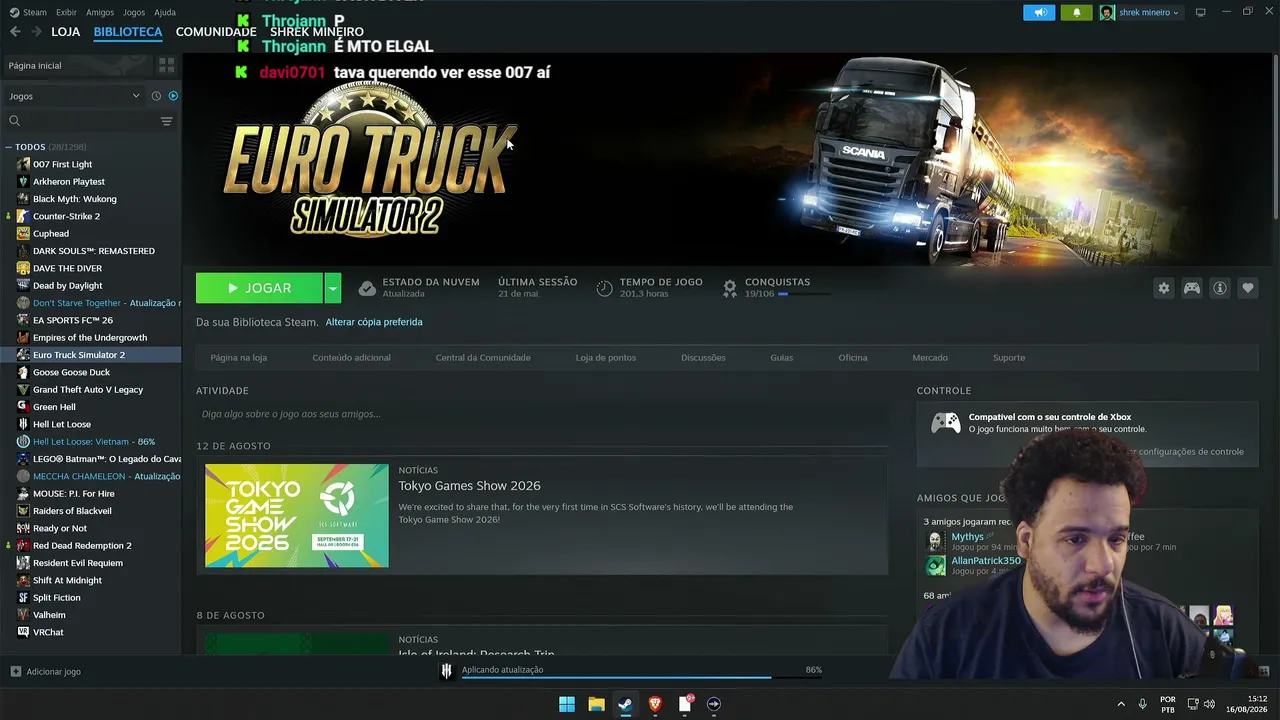Click the activity text input field
1280x720 pixels.
pyautogui.click(x=542, y=414)
